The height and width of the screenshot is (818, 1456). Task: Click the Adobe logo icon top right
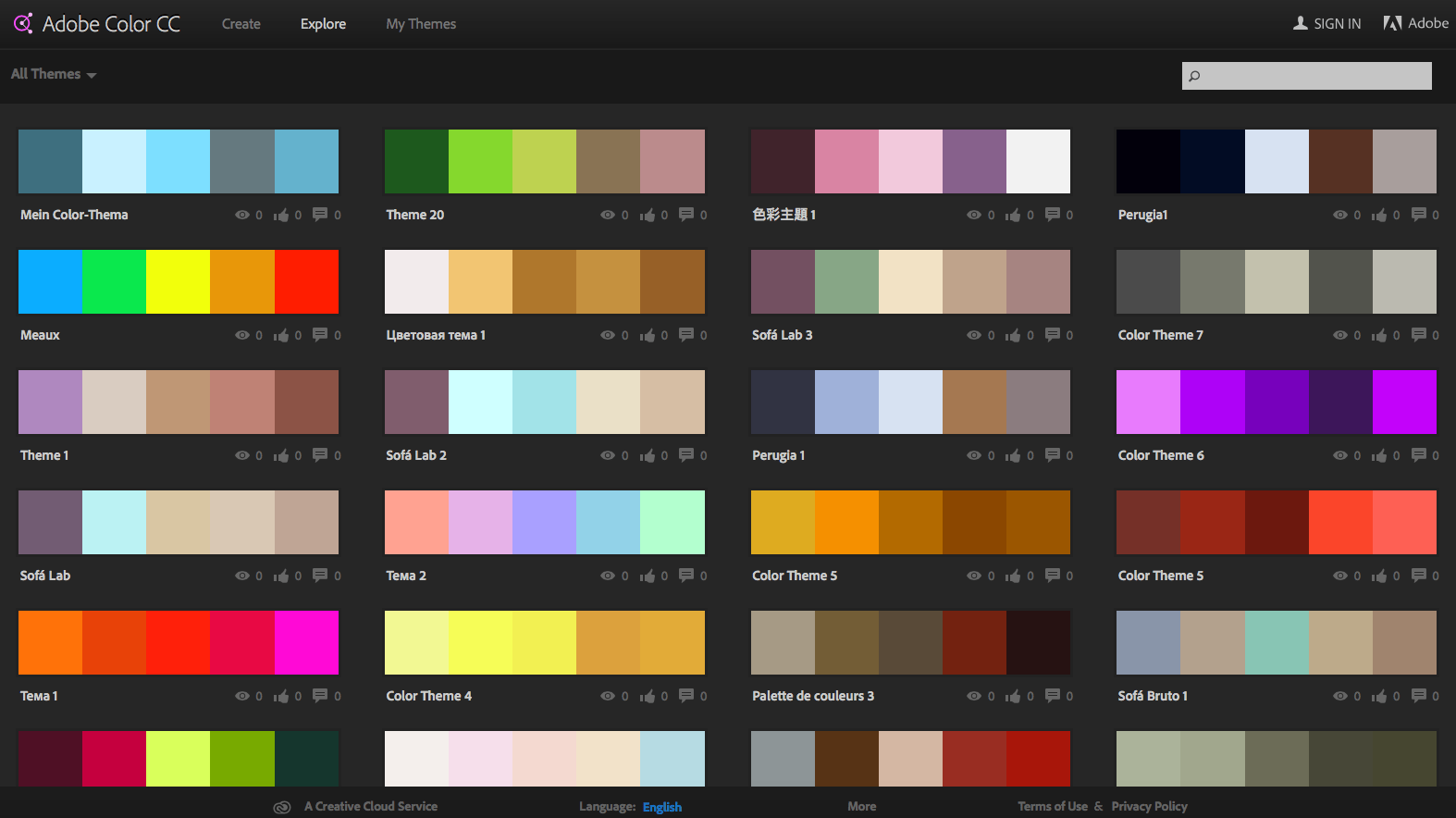pyautogui.click(x=1392, y=23)
